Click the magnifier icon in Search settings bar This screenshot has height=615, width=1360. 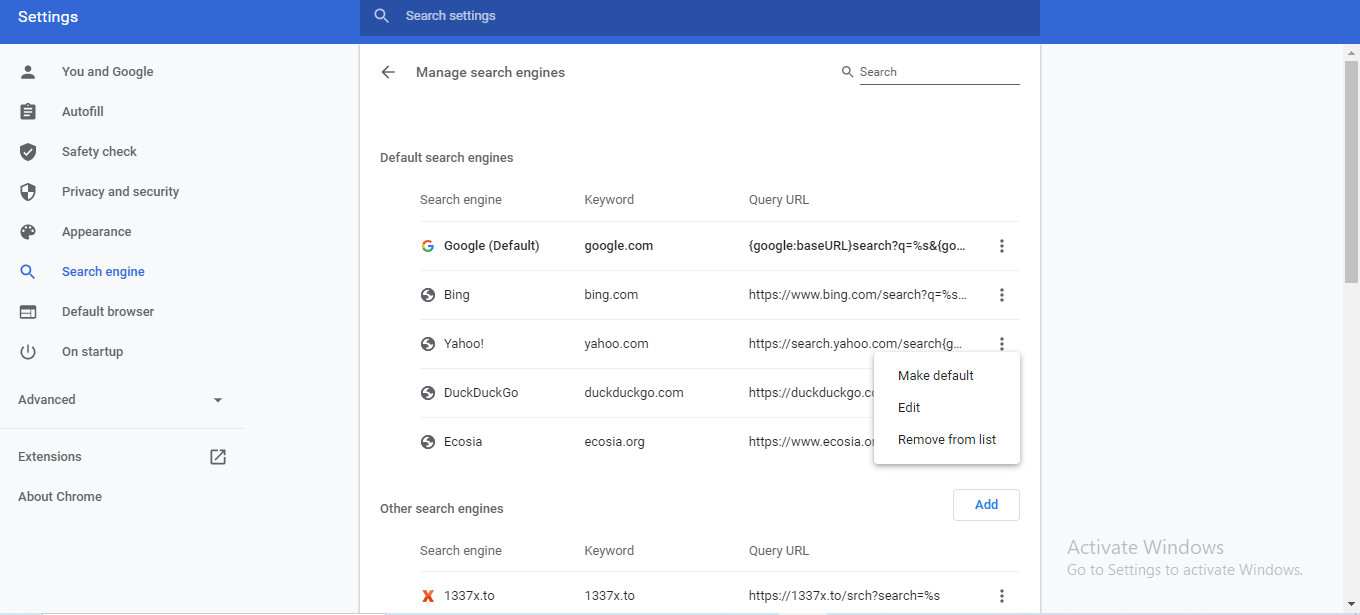pyautogui.click(x=381, y=16)
